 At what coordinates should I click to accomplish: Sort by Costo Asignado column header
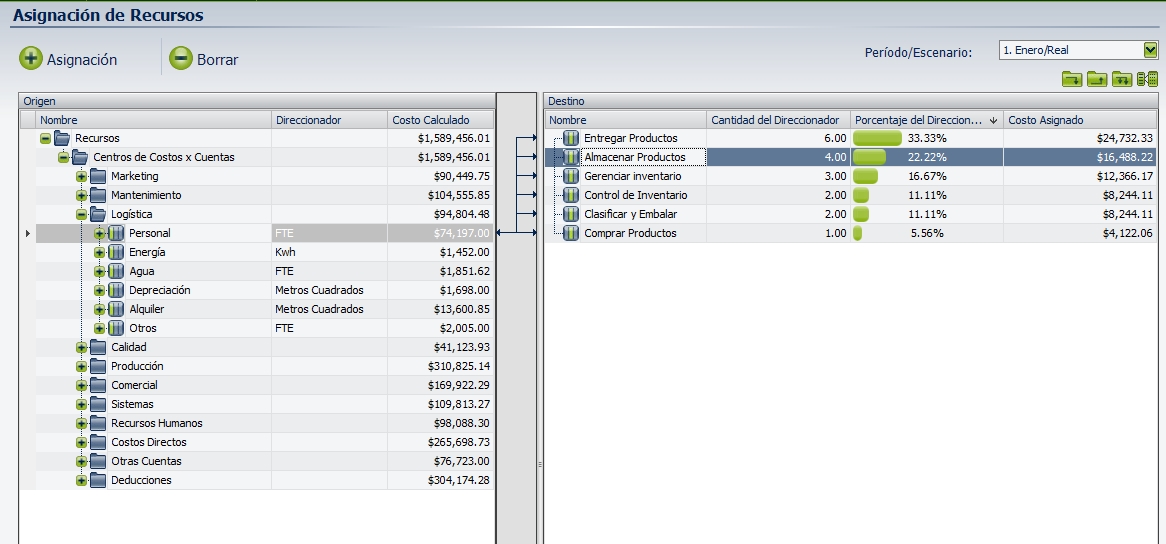(1080, 120)
